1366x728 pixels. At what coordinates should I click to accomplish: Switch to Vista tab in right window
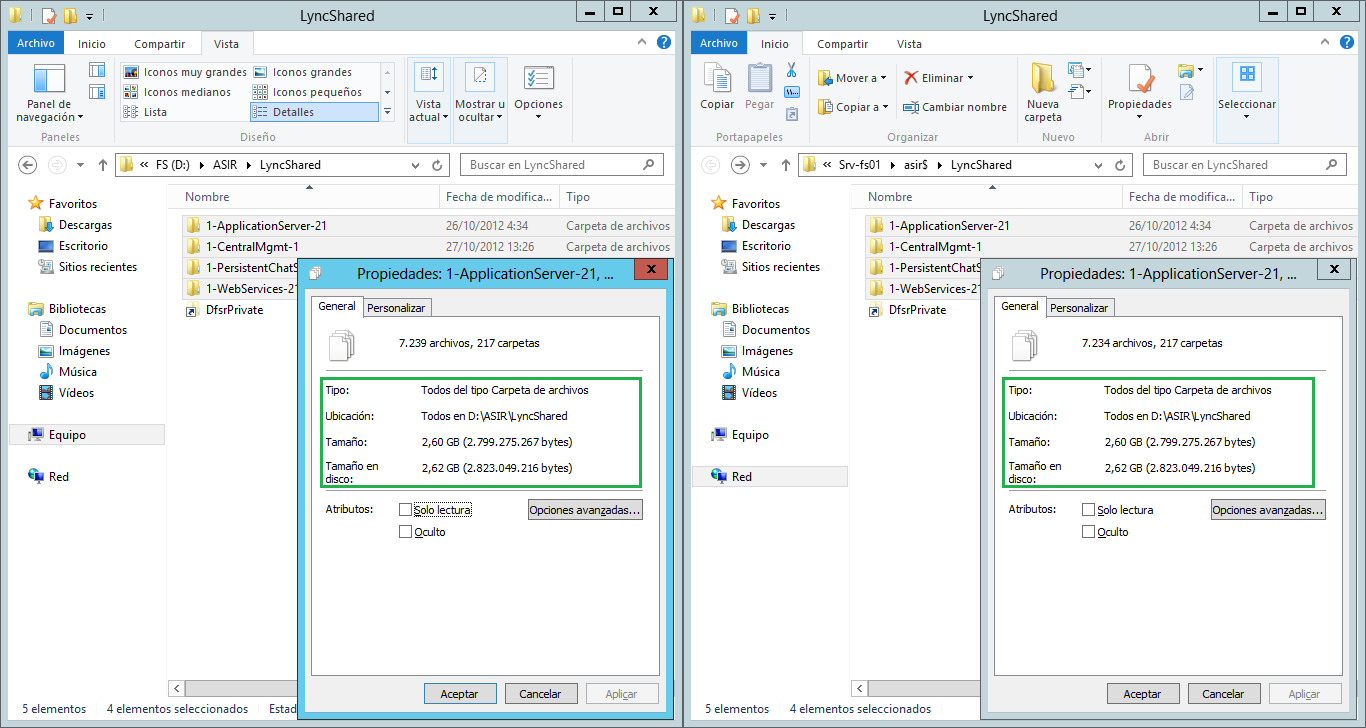[x=909, y=44]
